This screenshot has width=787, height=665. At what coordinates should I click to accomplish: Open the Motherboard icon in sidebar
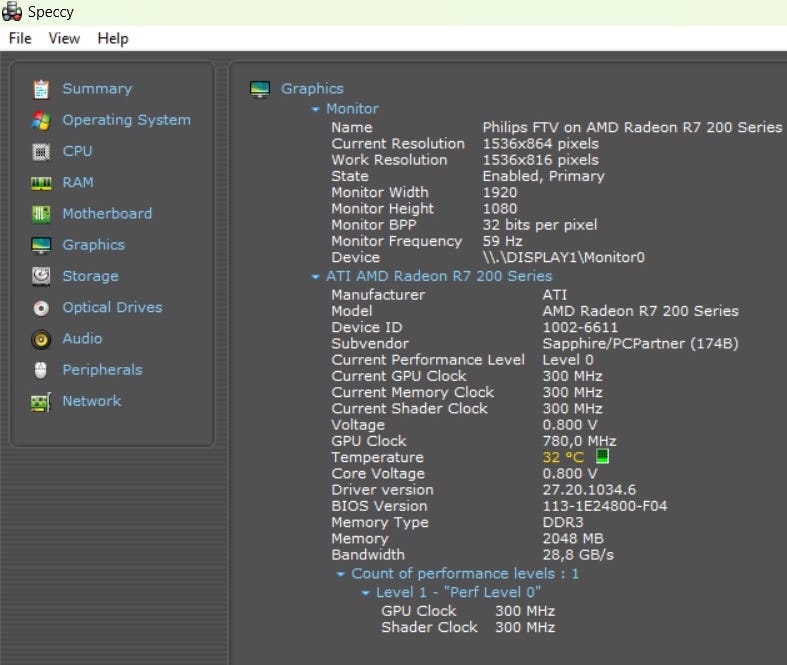tap(41, 214)
